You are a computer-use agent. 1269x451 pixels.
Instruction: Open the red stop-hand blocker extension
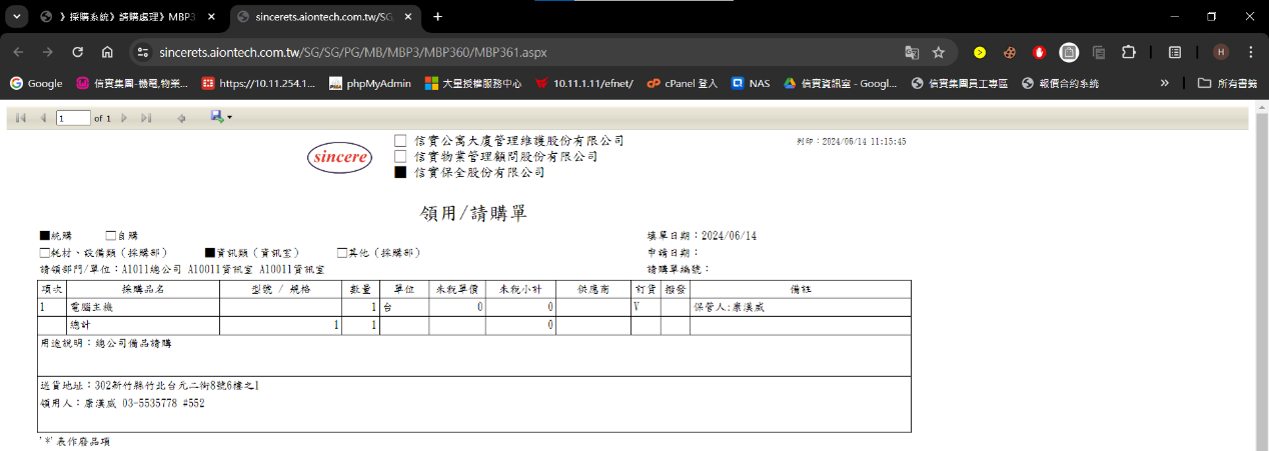coord(1040,52)
